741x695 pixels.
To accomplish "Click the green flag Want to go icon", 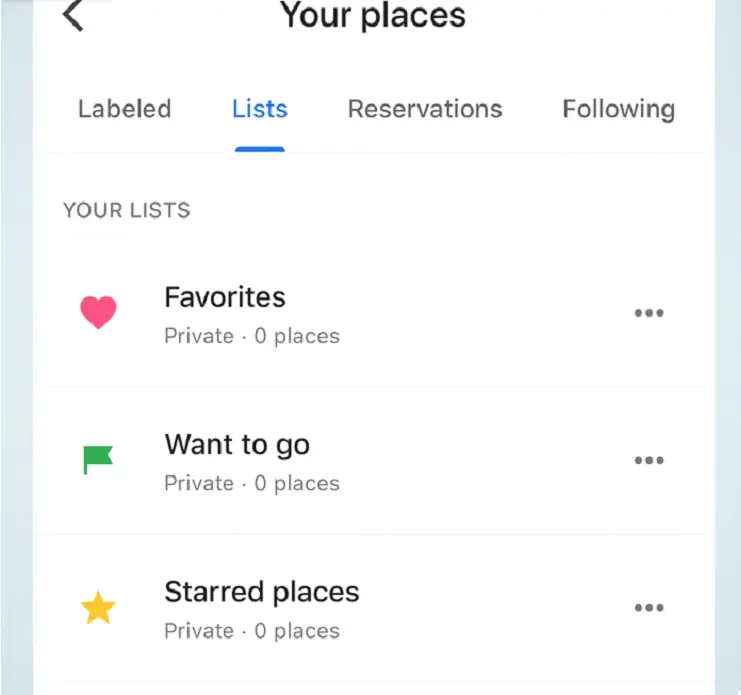I will point(98,459).
